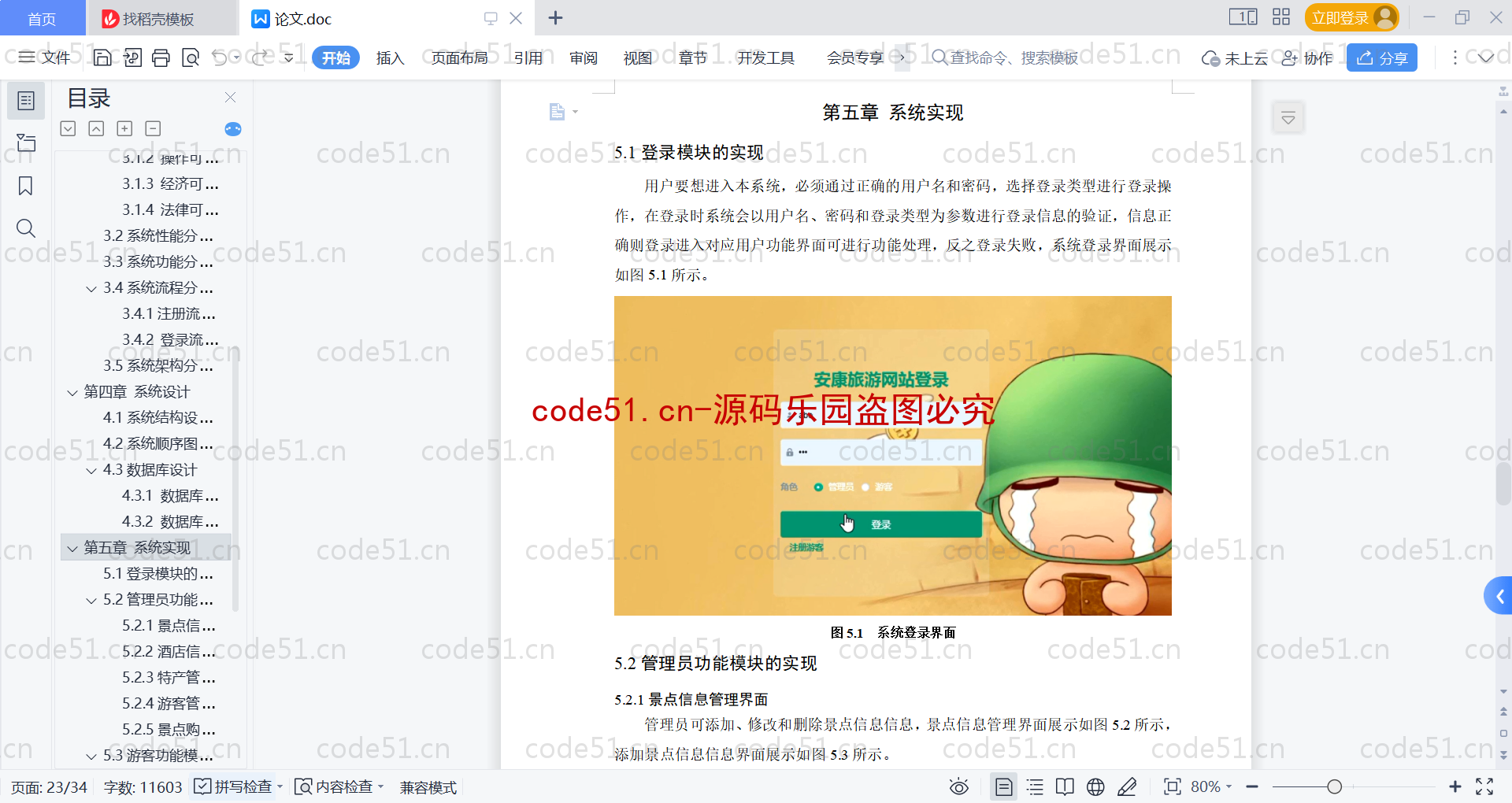Select the 引用 ribbon tab
The width and height of the screenshot is (1512, 803).
528,57
